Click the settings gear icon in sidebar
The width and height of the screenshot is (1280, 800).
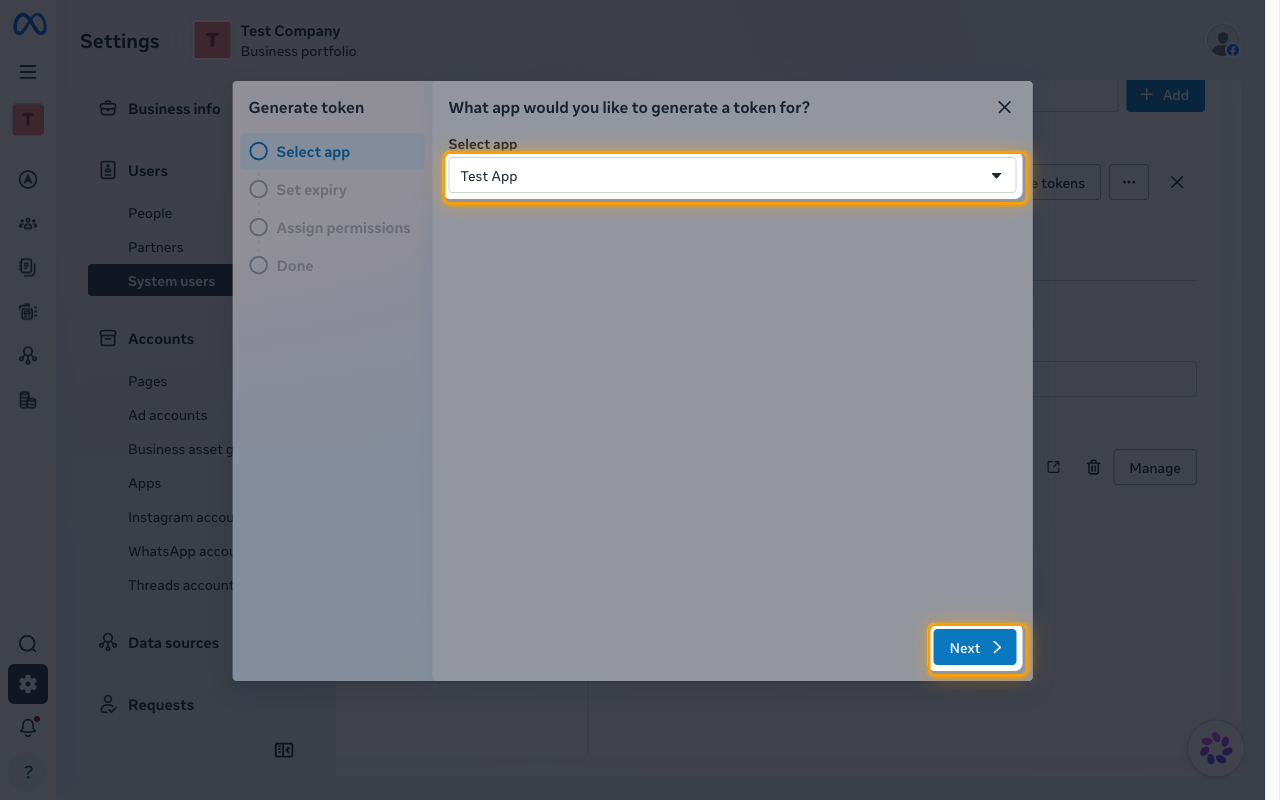(x=28, y=684)
